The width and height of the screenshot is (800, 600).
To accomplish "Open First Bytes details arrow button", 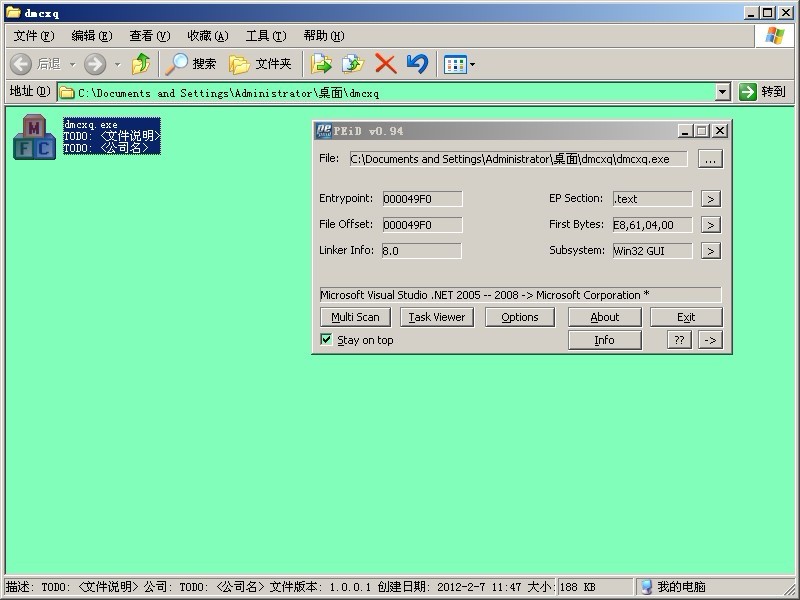I will [711, 225].
